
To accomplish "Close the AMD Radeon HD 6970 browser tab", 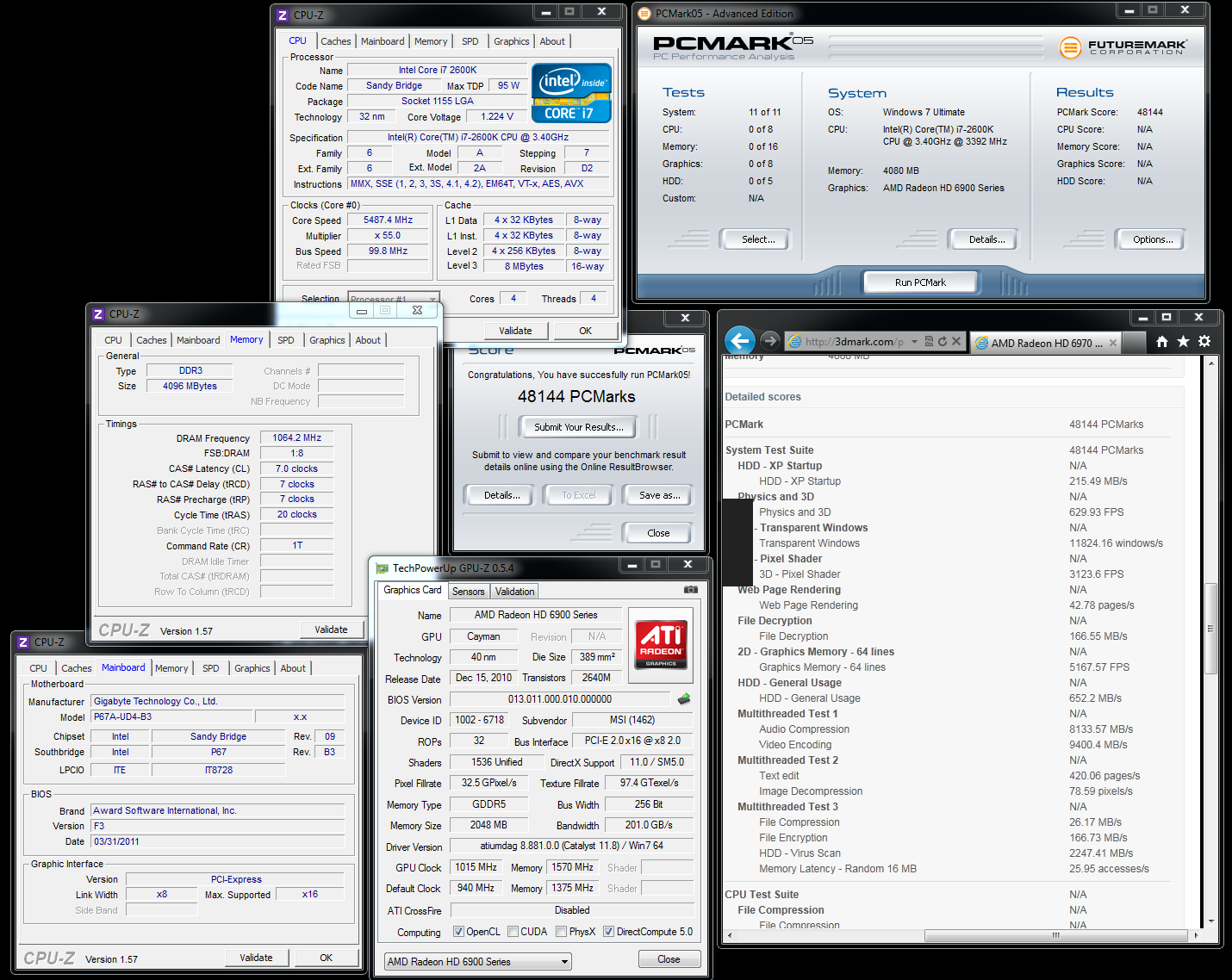I will [x=1113, y=343].
